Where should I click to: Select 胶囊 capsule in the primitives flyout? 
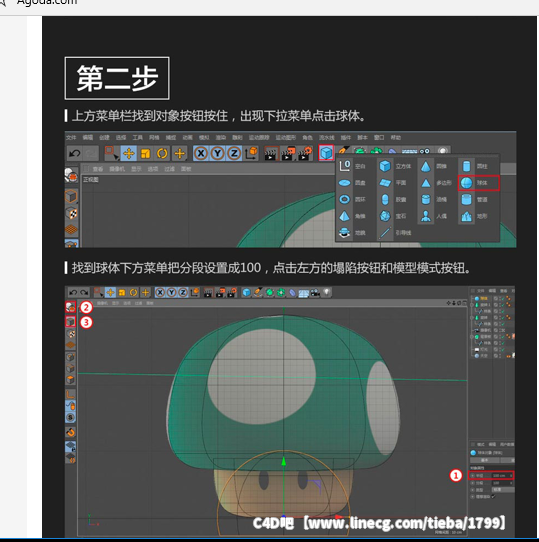(393, 199)
